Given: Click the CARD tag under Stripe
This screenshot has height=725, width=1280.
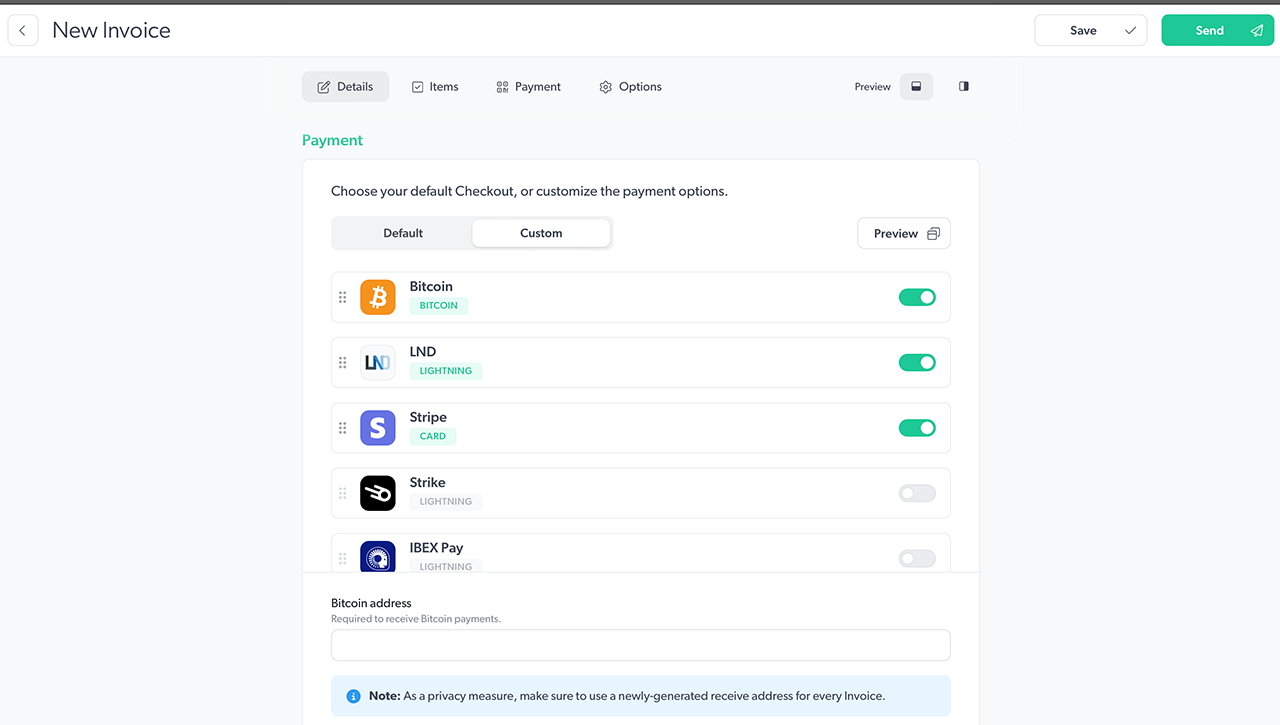Looking at the screenshot, I should (x=433, y=436).
